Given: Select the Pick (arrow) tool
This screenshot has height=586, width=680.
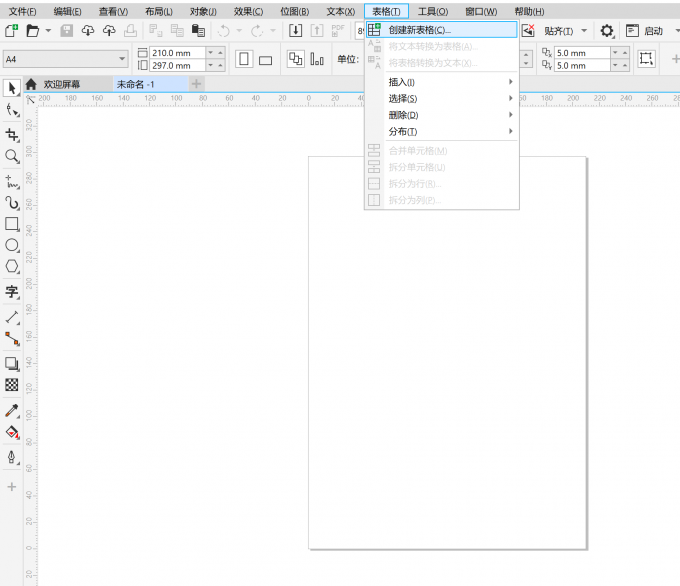Looking at the screenshot, I should (x=12, y=89).
